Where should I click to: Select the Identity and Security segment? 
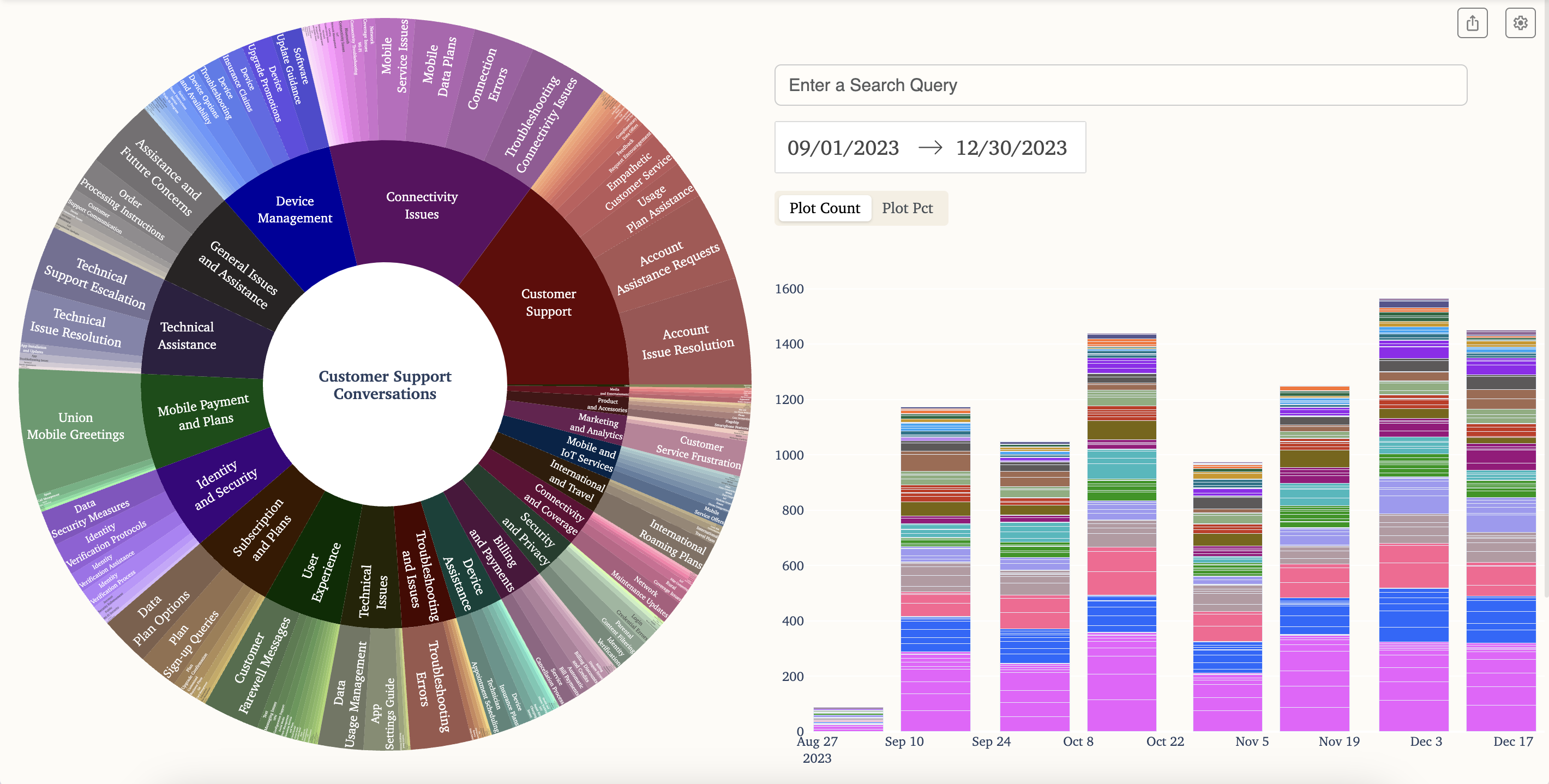[x=225, y=485]
